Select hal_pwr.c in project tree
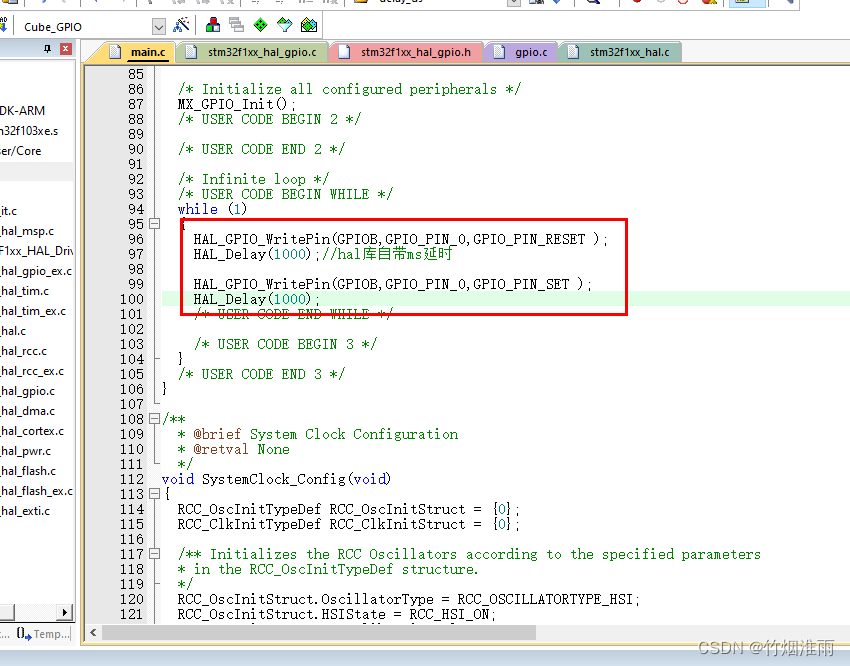850x666 pixels. (26, 451)
